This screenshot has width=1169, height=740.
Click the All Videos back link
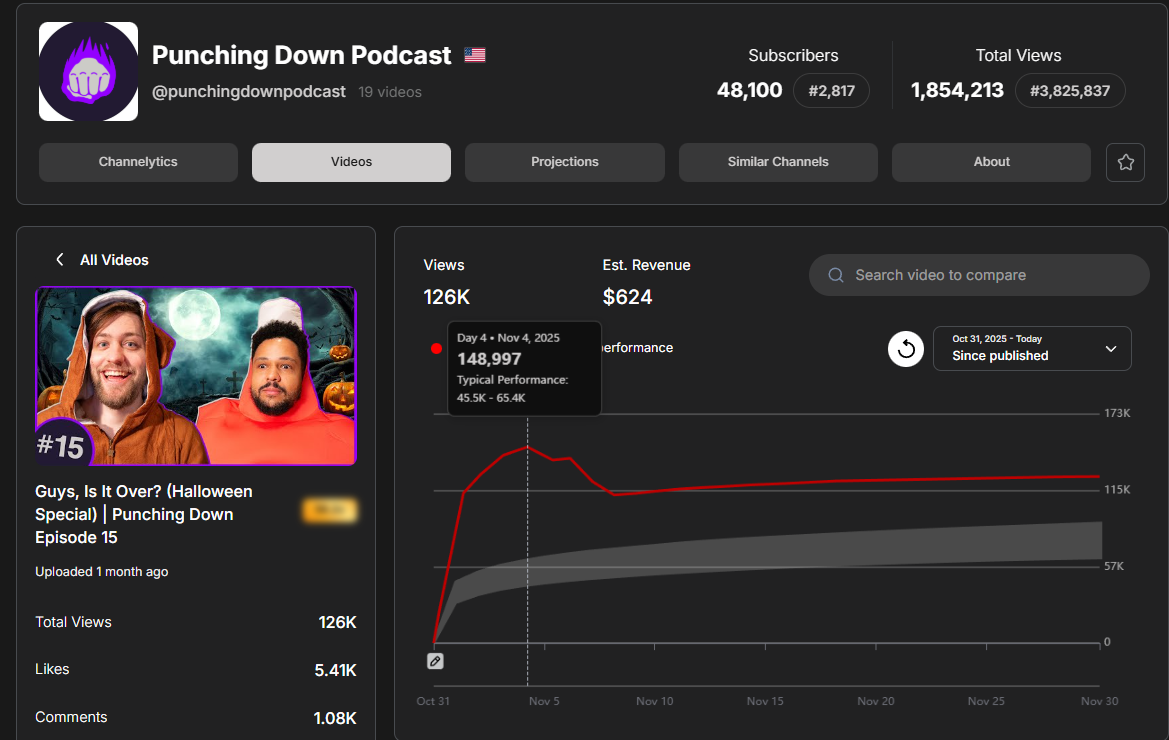click(x=114, y=260)
